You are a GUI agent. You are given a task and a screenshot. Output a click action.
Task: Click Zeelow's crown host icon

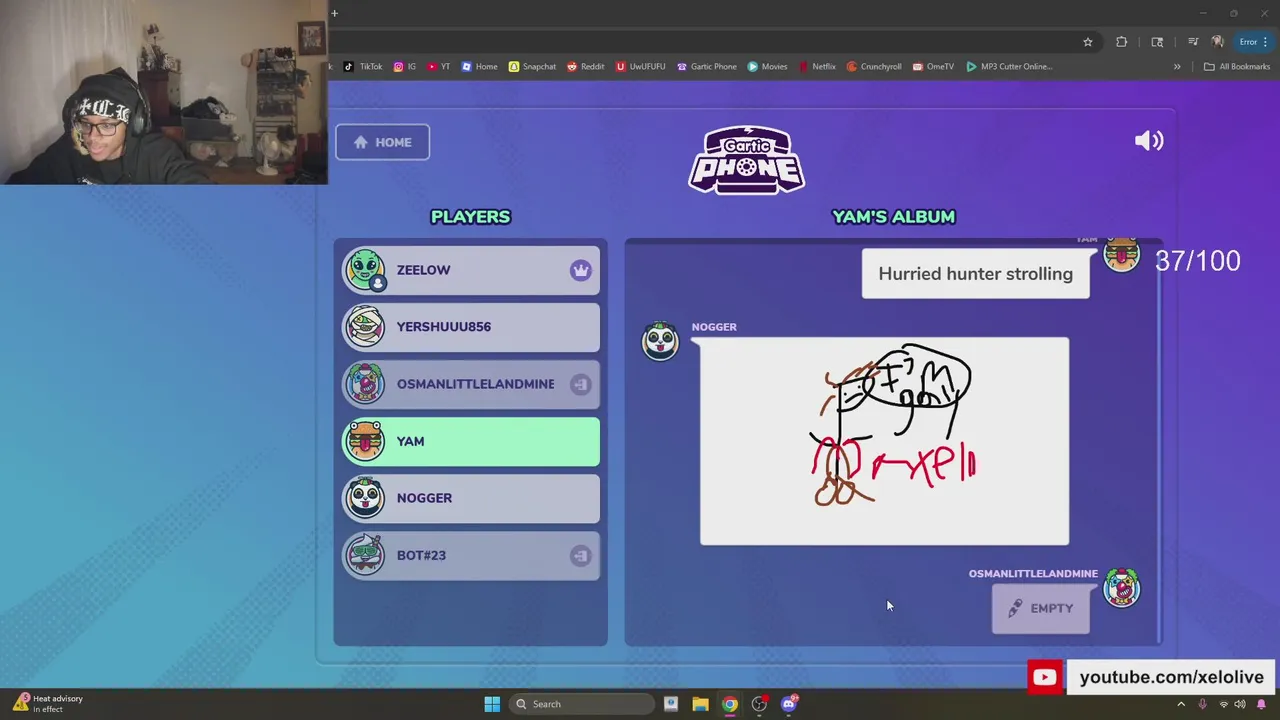tap(581, 270)
